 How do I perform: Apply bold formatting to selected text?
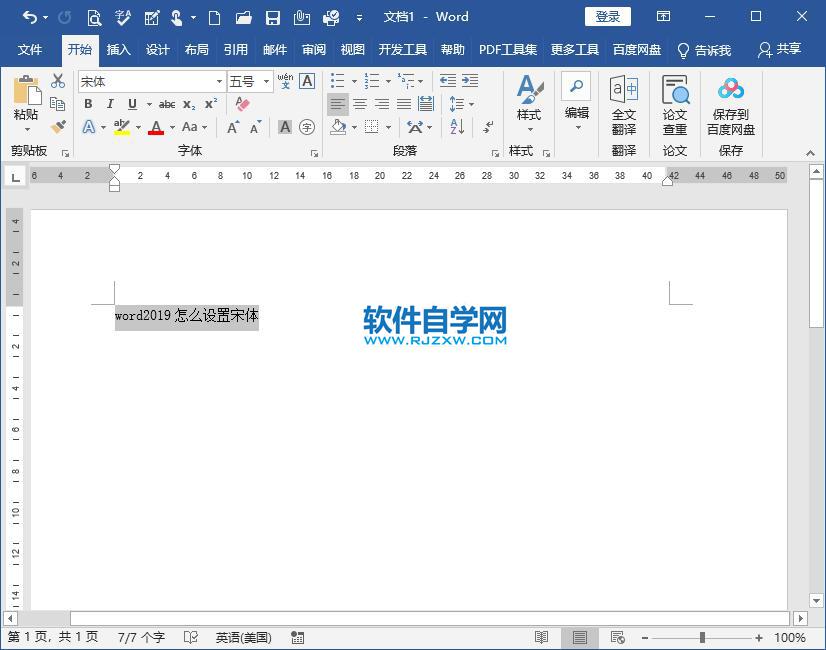coord(88,104)
